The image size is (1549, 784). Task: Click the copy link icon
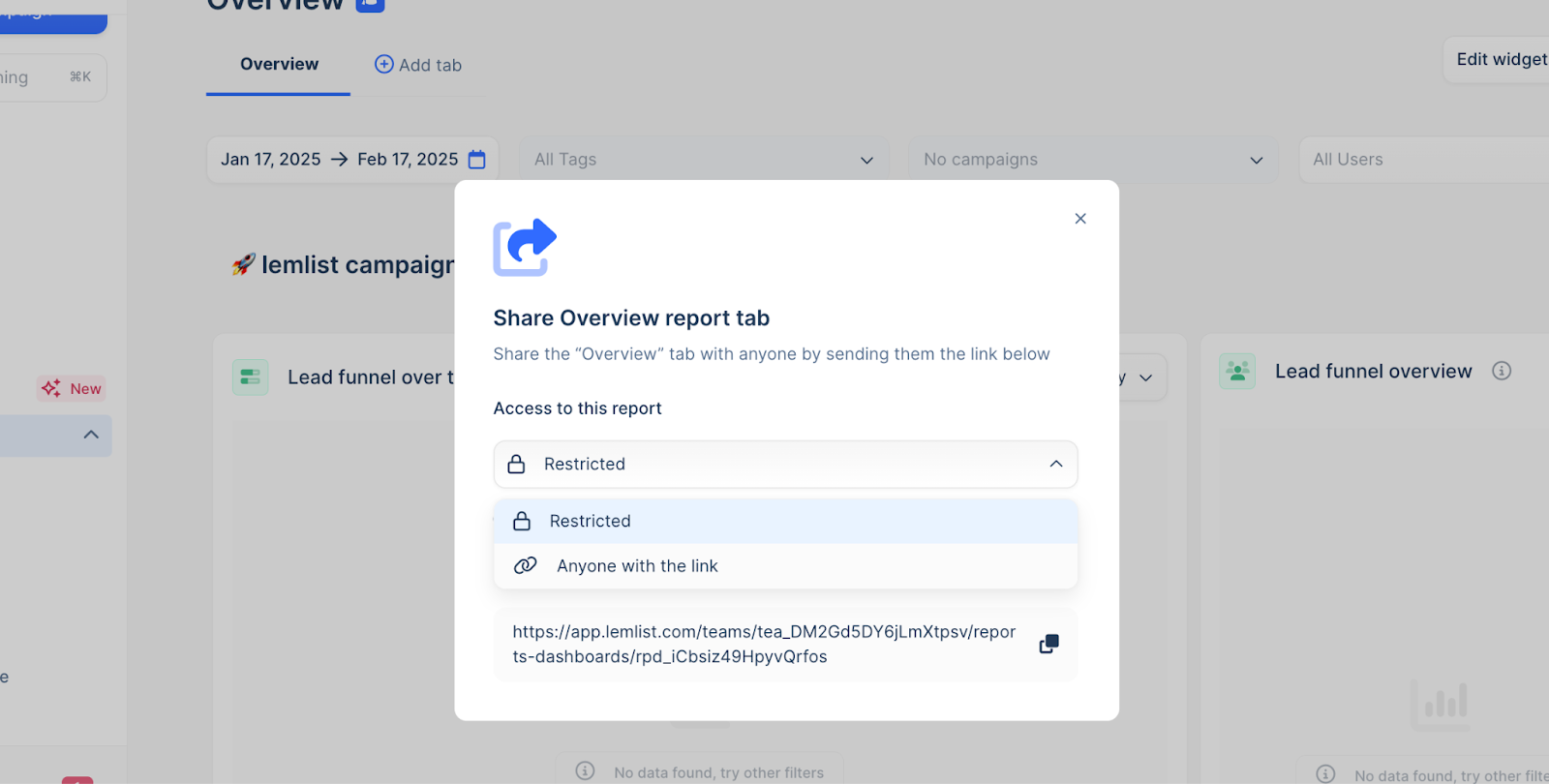pos(1048,644)
